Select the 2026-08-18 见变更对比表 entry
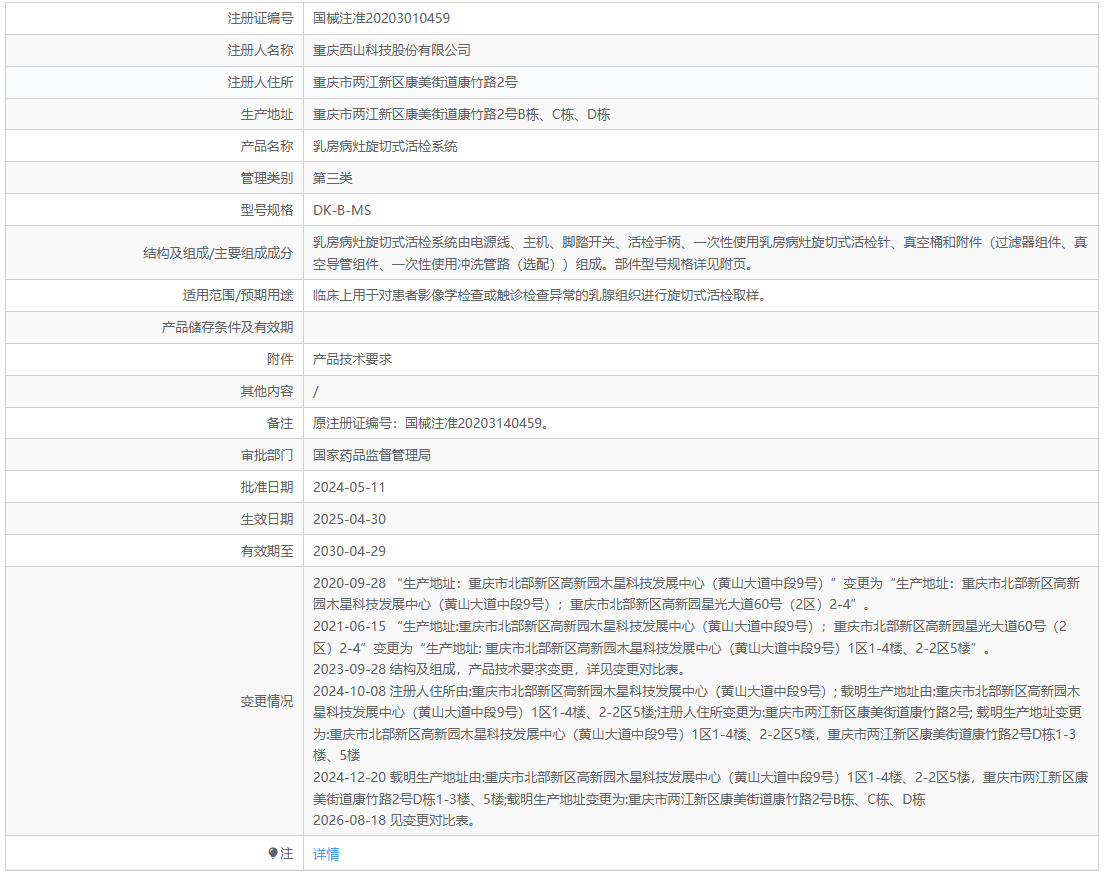This screenshot has width=1104, height=875. pos(396,821)
